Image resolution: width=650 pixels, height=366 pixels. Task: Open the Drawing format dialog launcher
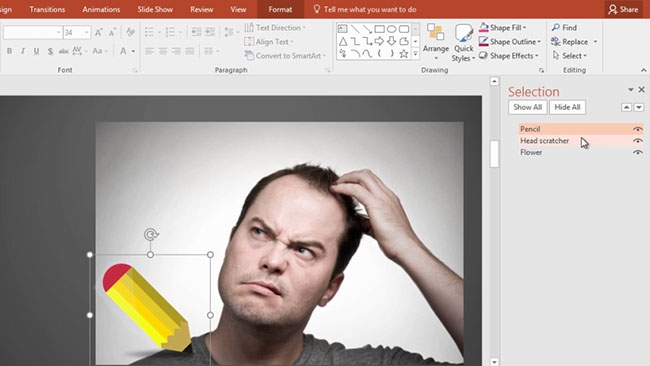point(541,70)
